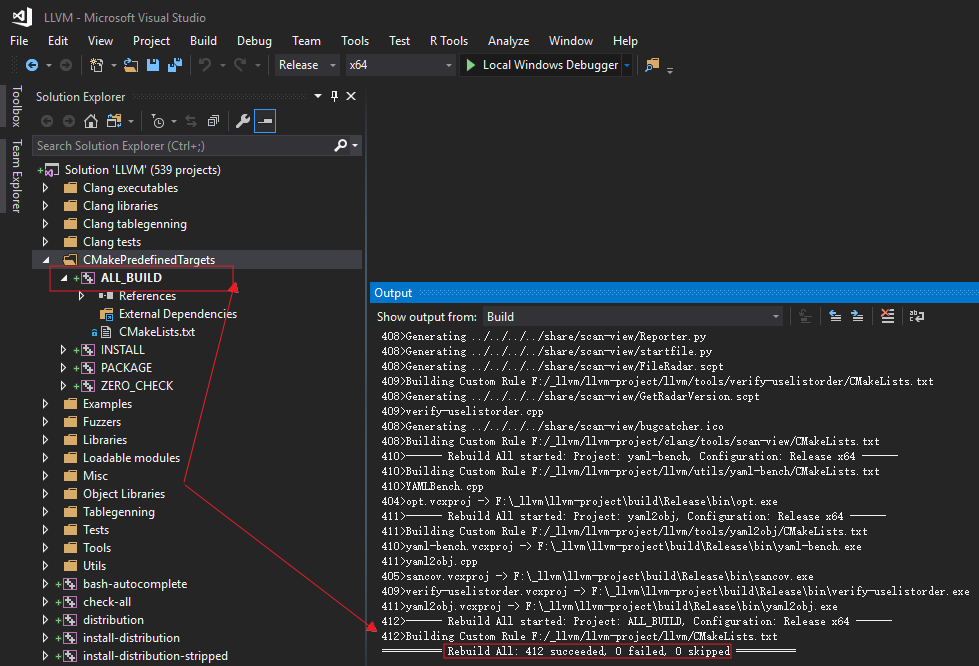Image resolution: width=979 pixels, height=666 pixels.
Task: Expand the Tablegenning folder
Action: tap(46, 512)
